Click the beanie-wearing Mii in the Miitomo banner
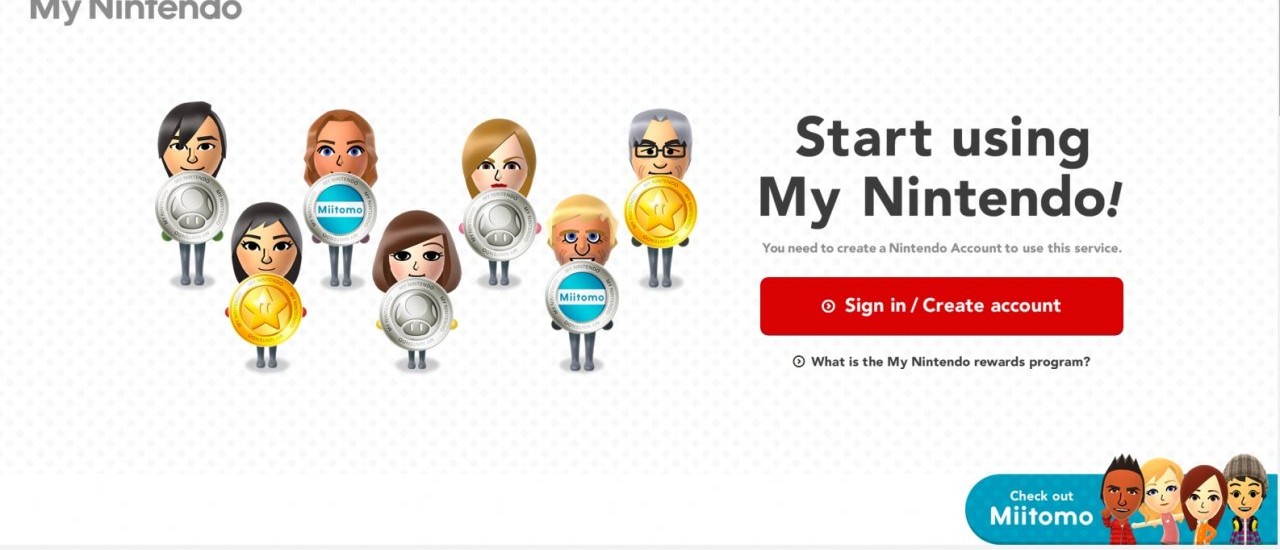The height and width of the screenshot is (550, 1280). tap(1246, 497)
